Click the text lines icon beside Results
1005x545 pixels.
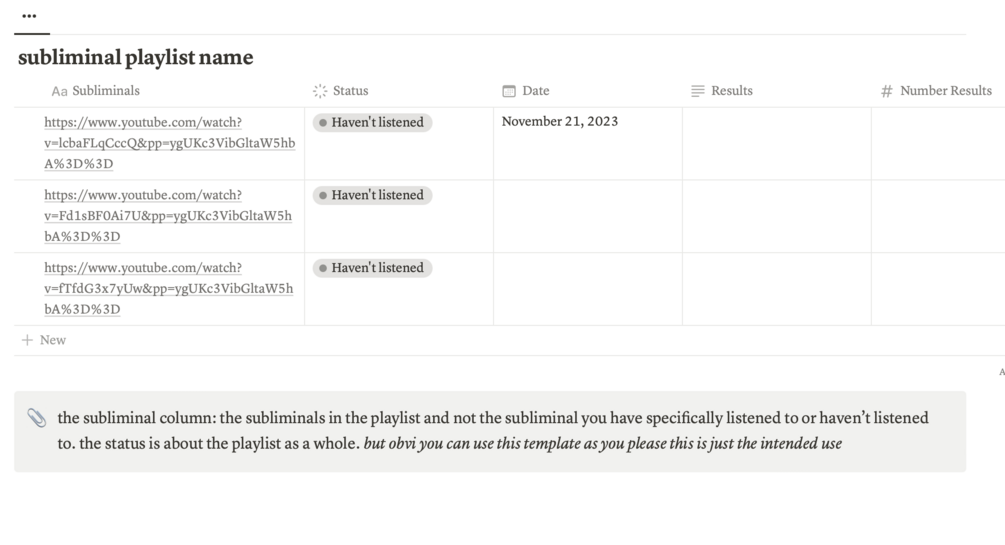[x=698, y=91]
